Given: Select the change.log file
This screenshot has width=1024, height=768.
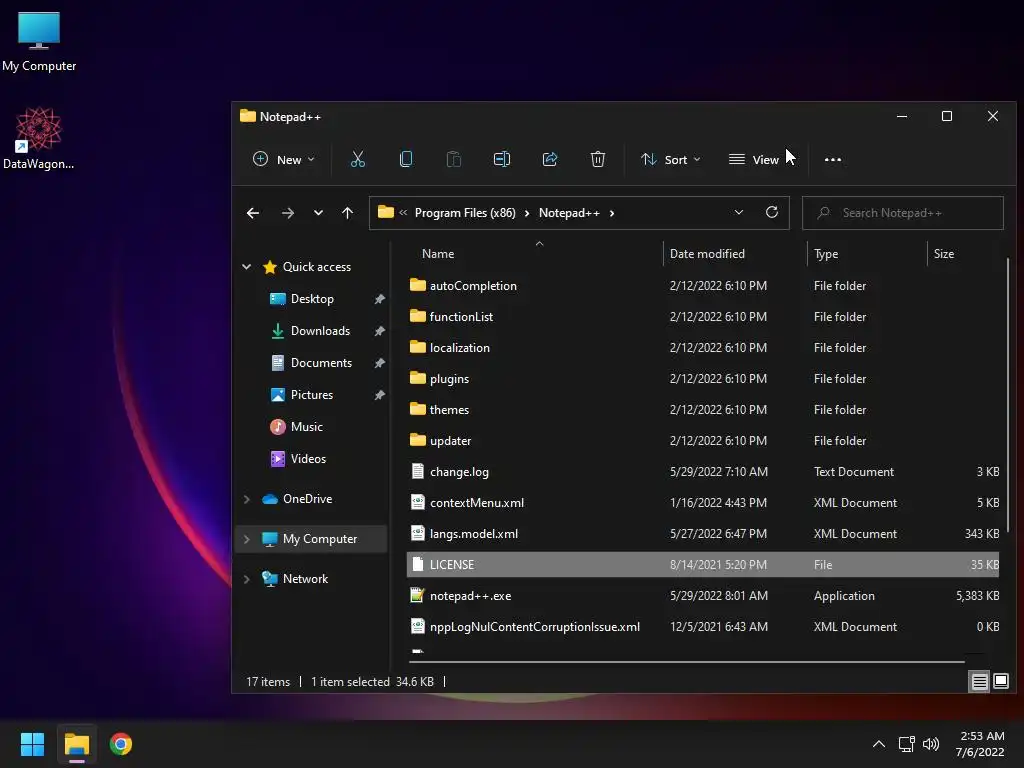Looking at the screenshot, I should pyautogui.click(x=459, y=472).
